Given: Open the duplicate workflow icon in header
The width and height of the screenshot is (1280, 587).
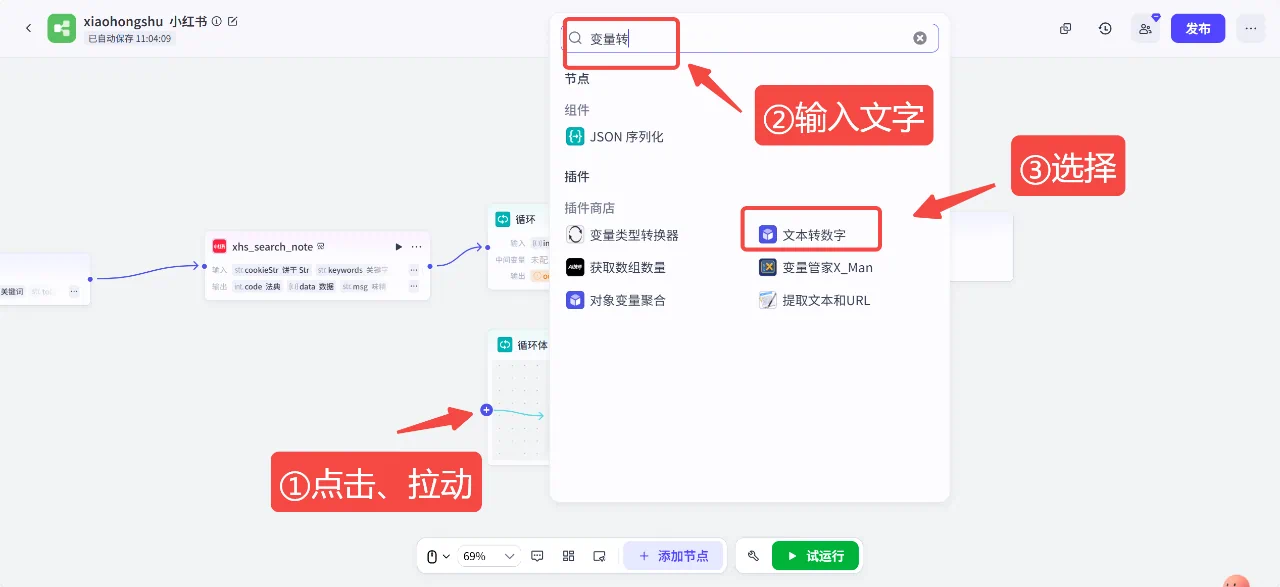Looking at the screenshot, I should (x=1066, y=29).
